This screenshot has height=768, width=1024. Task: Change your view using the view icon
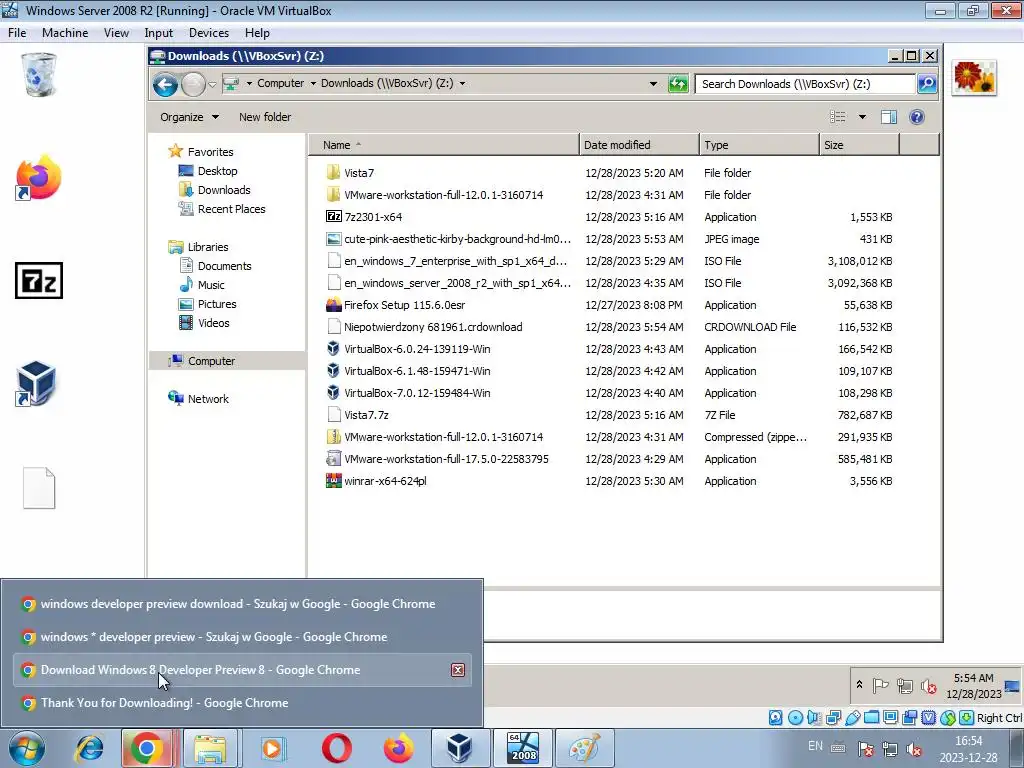tap(838, 117)
